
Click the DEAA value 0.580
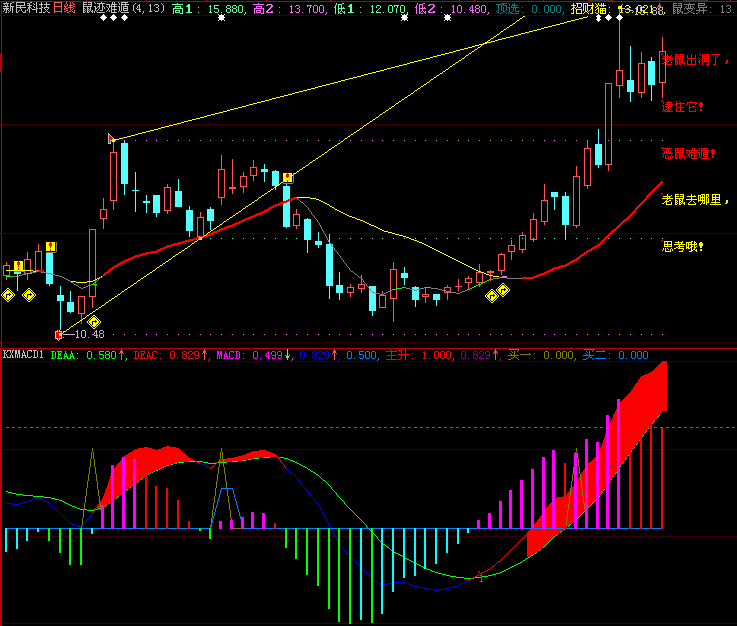click(101, 355)
